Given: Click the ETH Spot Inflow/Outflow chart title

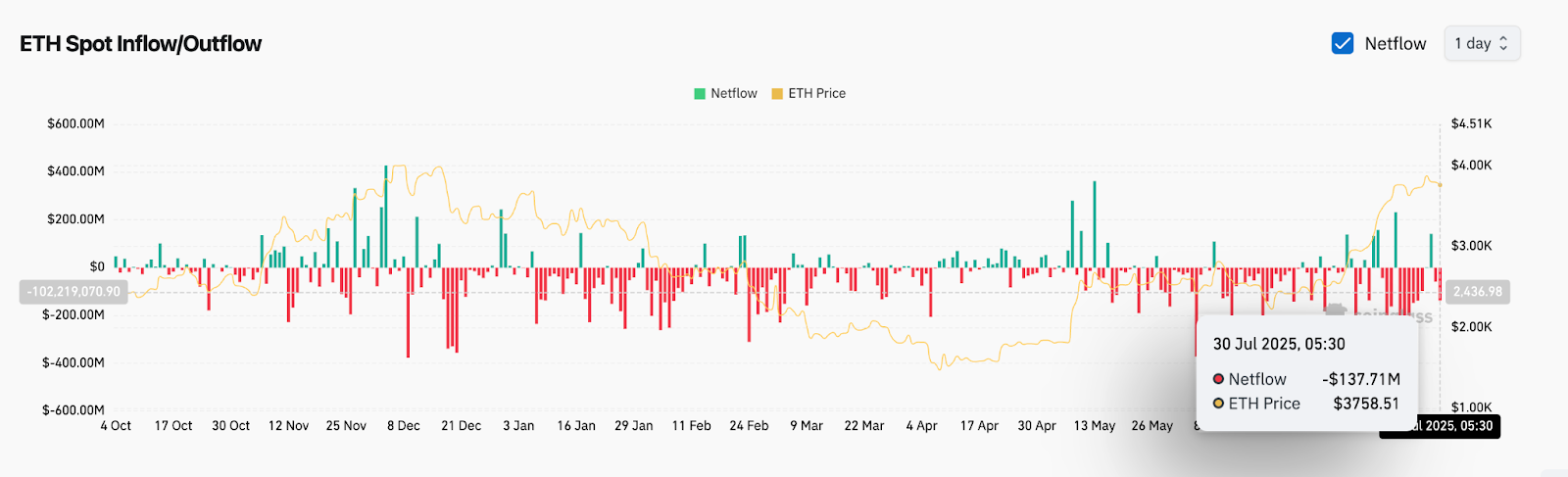Looking at the screenshot, I should click(x=141, y=44).
